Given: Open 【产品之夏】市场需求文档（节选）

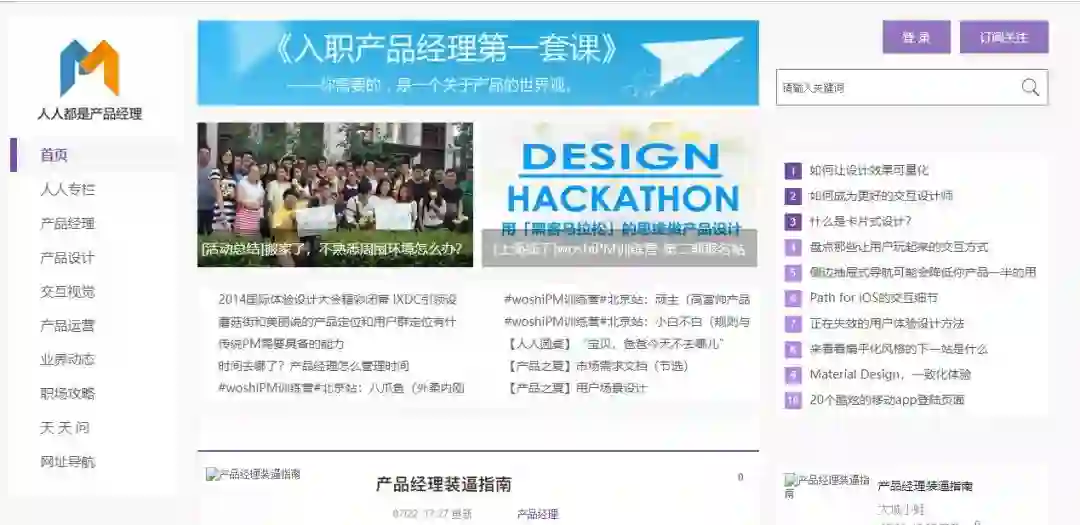Looking at the screenshot, I should pos(596,366).
